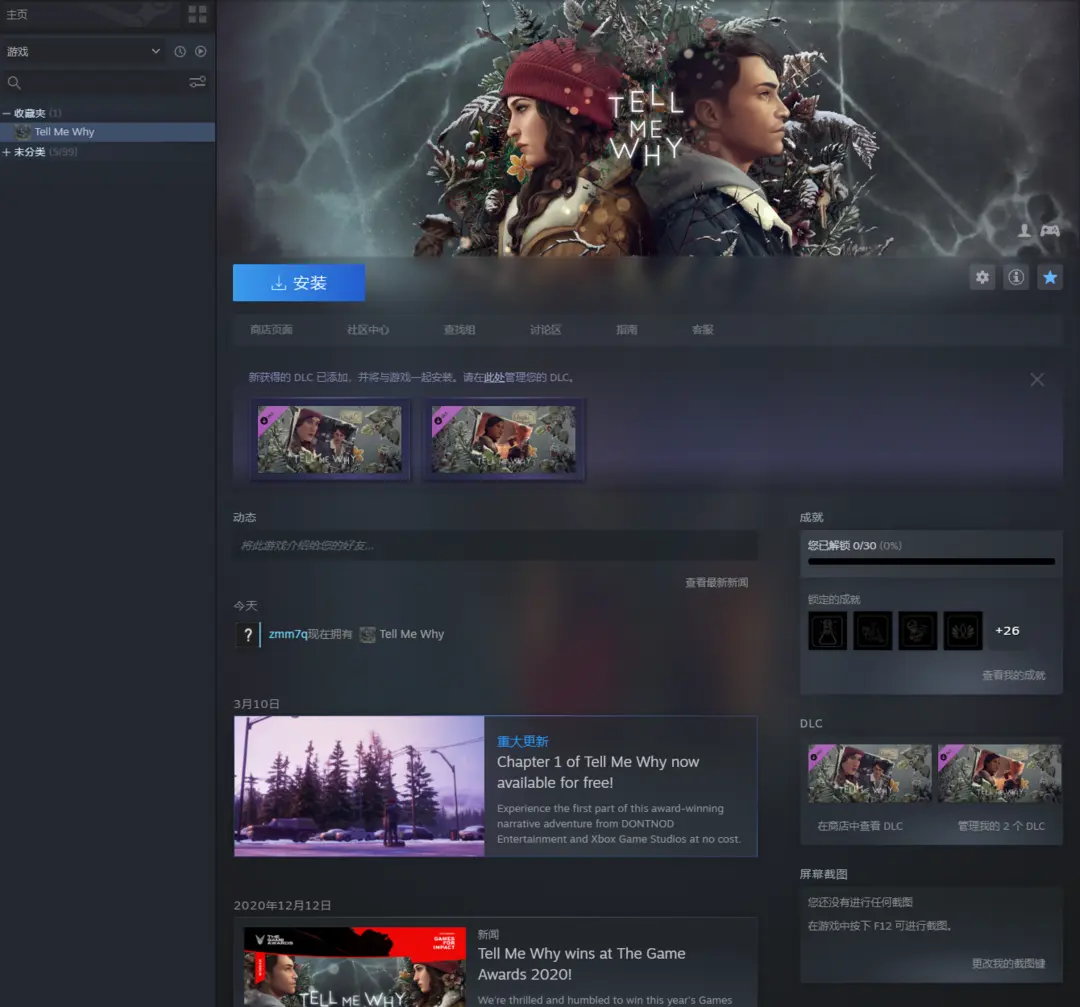Click the recent activity clock icon
This screenshot has width=1080, height=1007.
point(180,52)
